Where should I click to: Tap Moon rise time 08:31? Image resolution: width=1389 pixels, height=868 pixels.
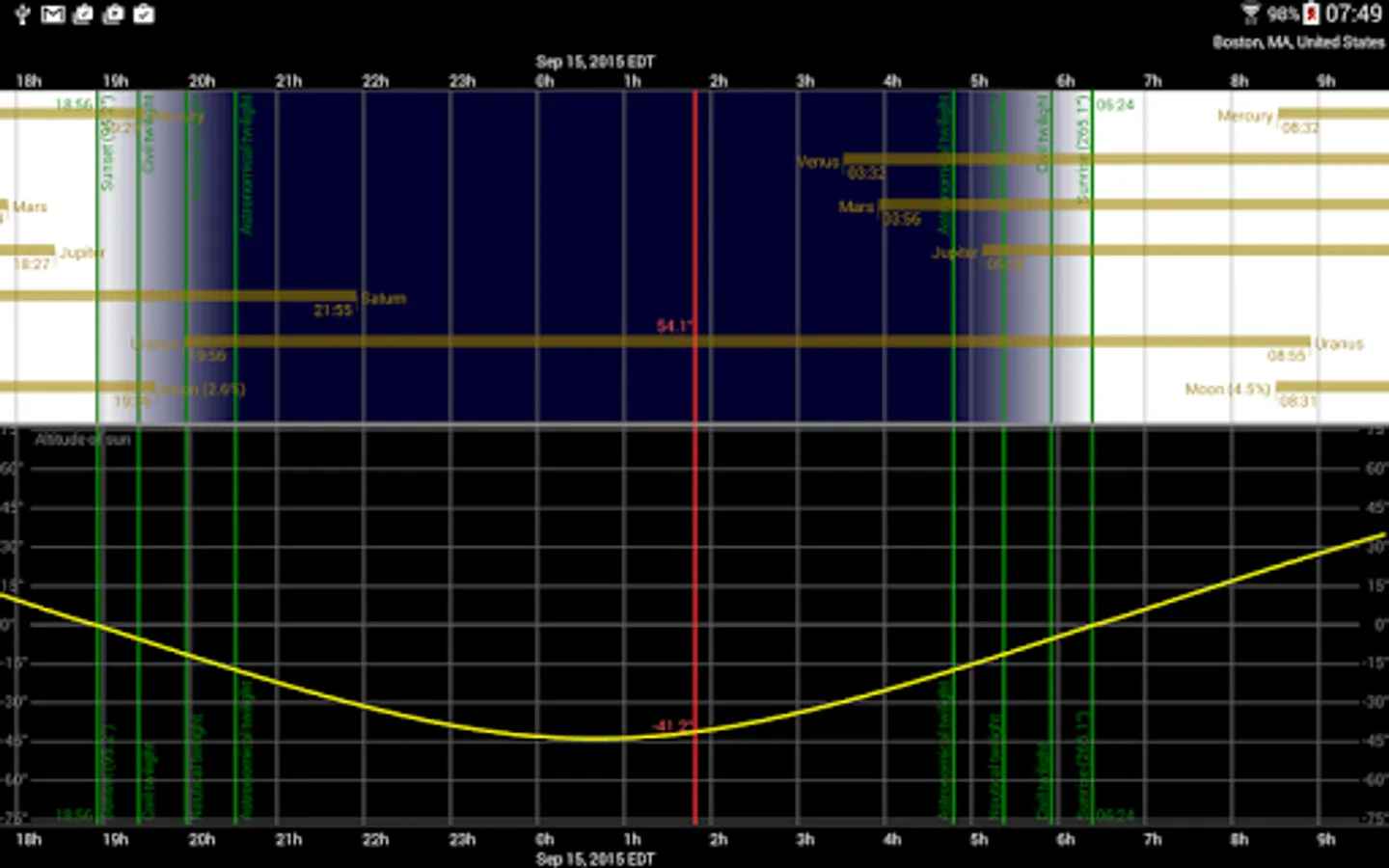click(1298, 401)
